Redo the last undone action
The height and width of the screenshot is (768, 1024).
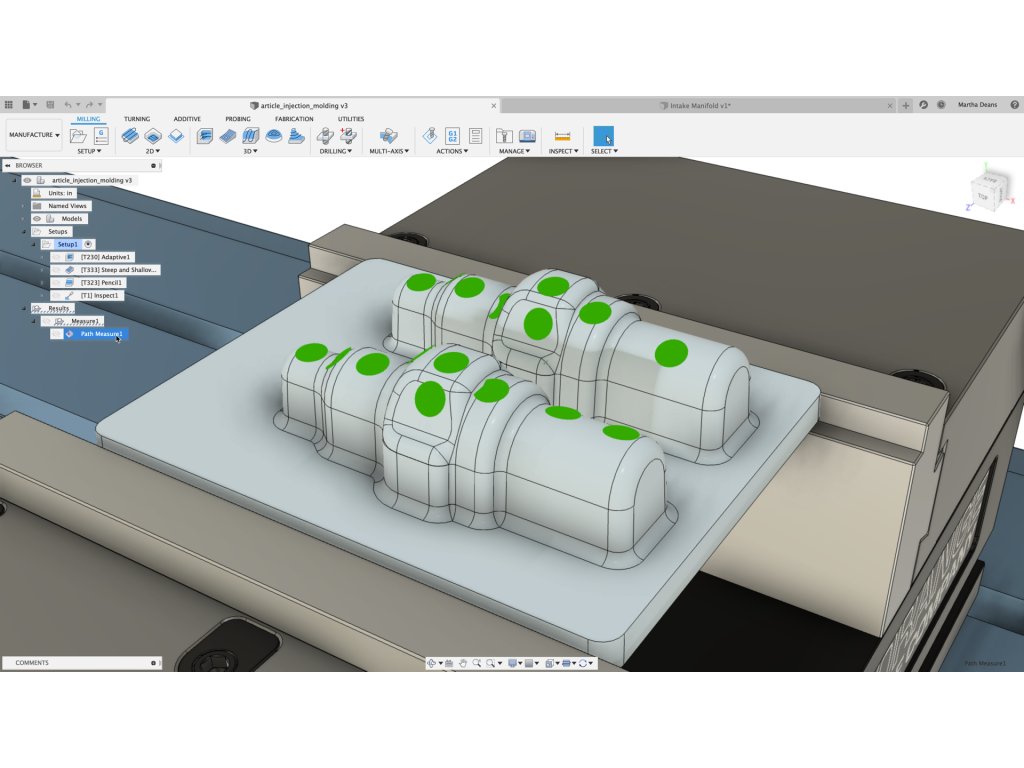[89, 104]
